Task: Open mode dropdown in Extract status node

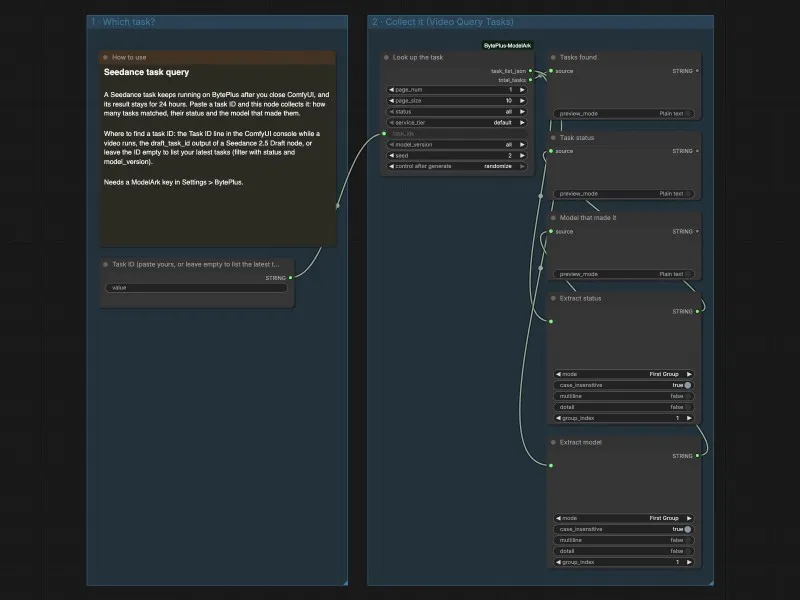Action: (623, 374)
